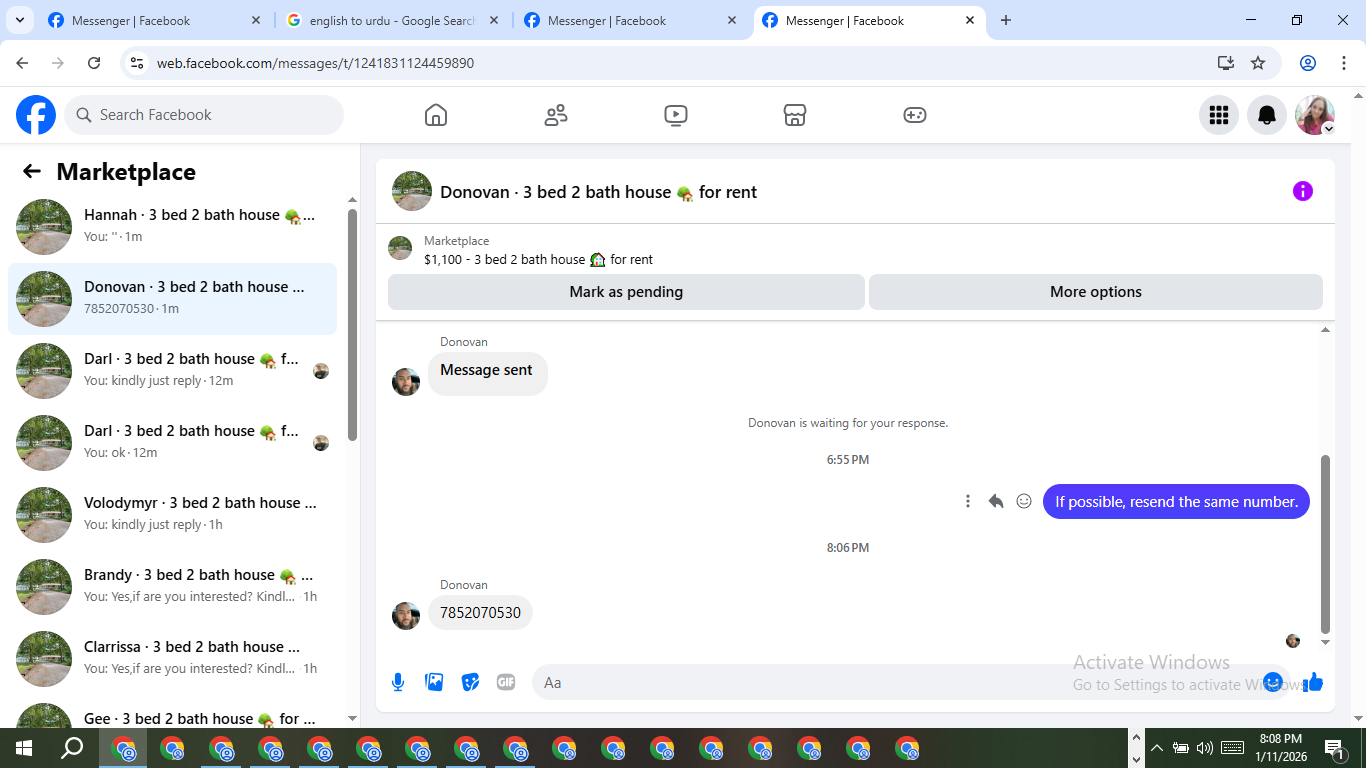Open the Gaming controller icon in the top bar

pyautogui.click(x=915, y=115)
